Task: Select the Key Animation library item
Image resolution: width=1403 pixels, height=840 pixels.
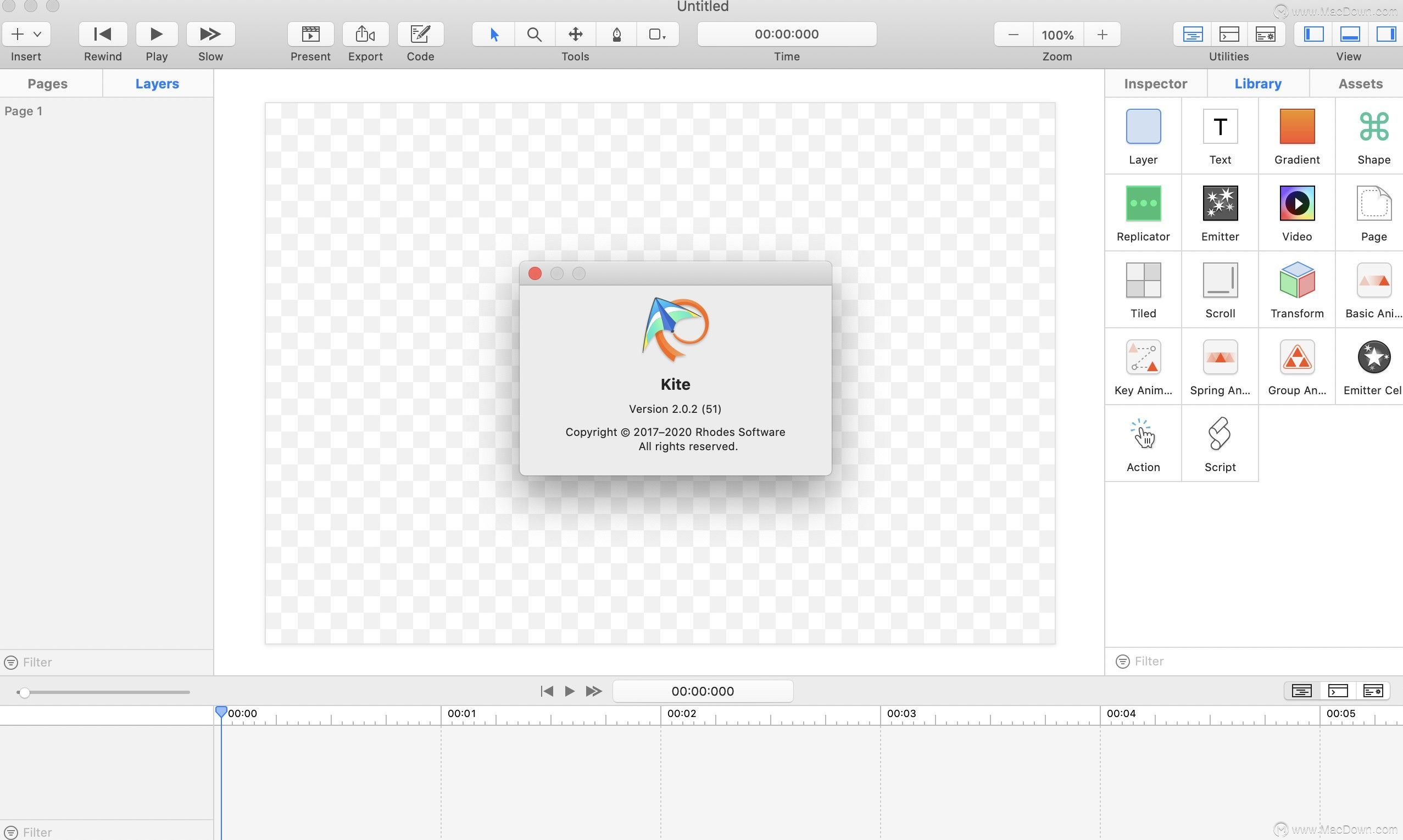Action: (1143, 367)
